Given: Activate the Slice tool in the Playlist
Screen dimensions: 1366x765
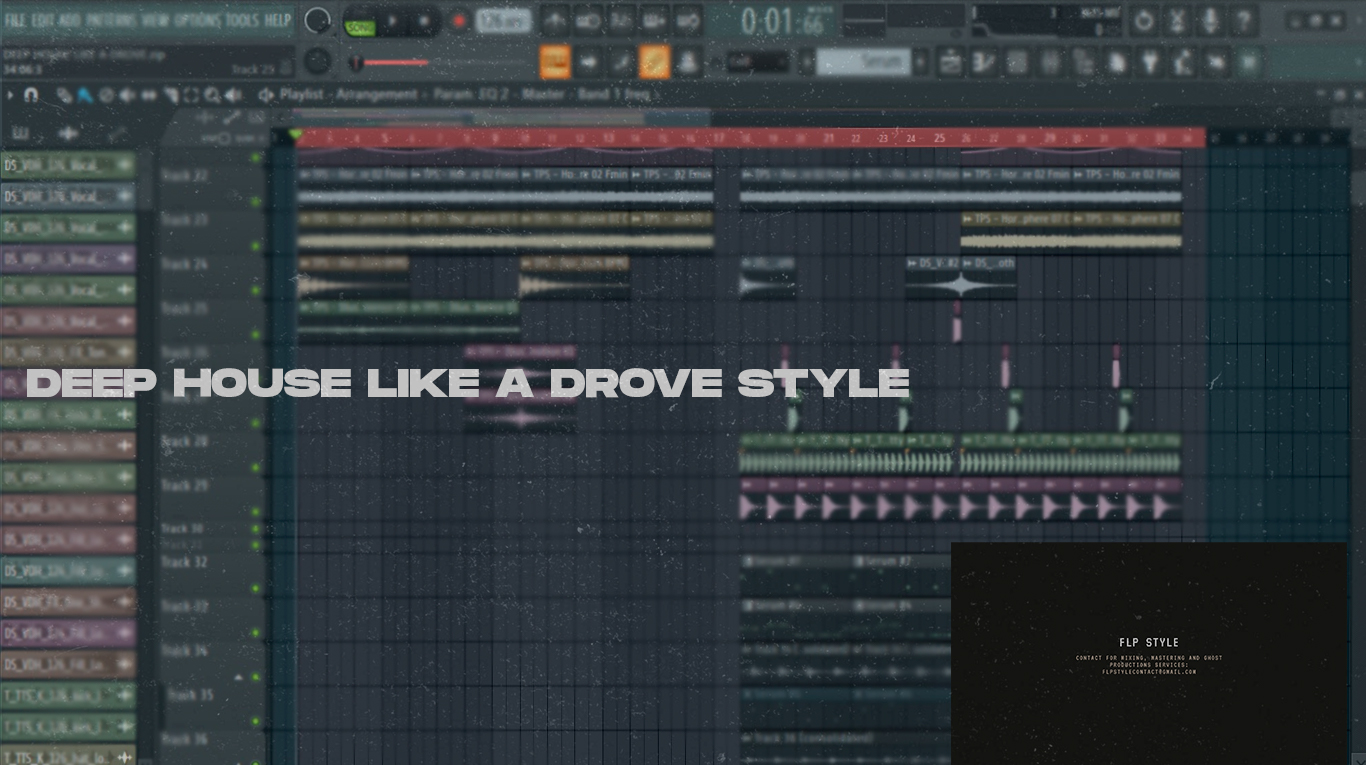Looking at the screenshot, I should (x=172, y=94).
